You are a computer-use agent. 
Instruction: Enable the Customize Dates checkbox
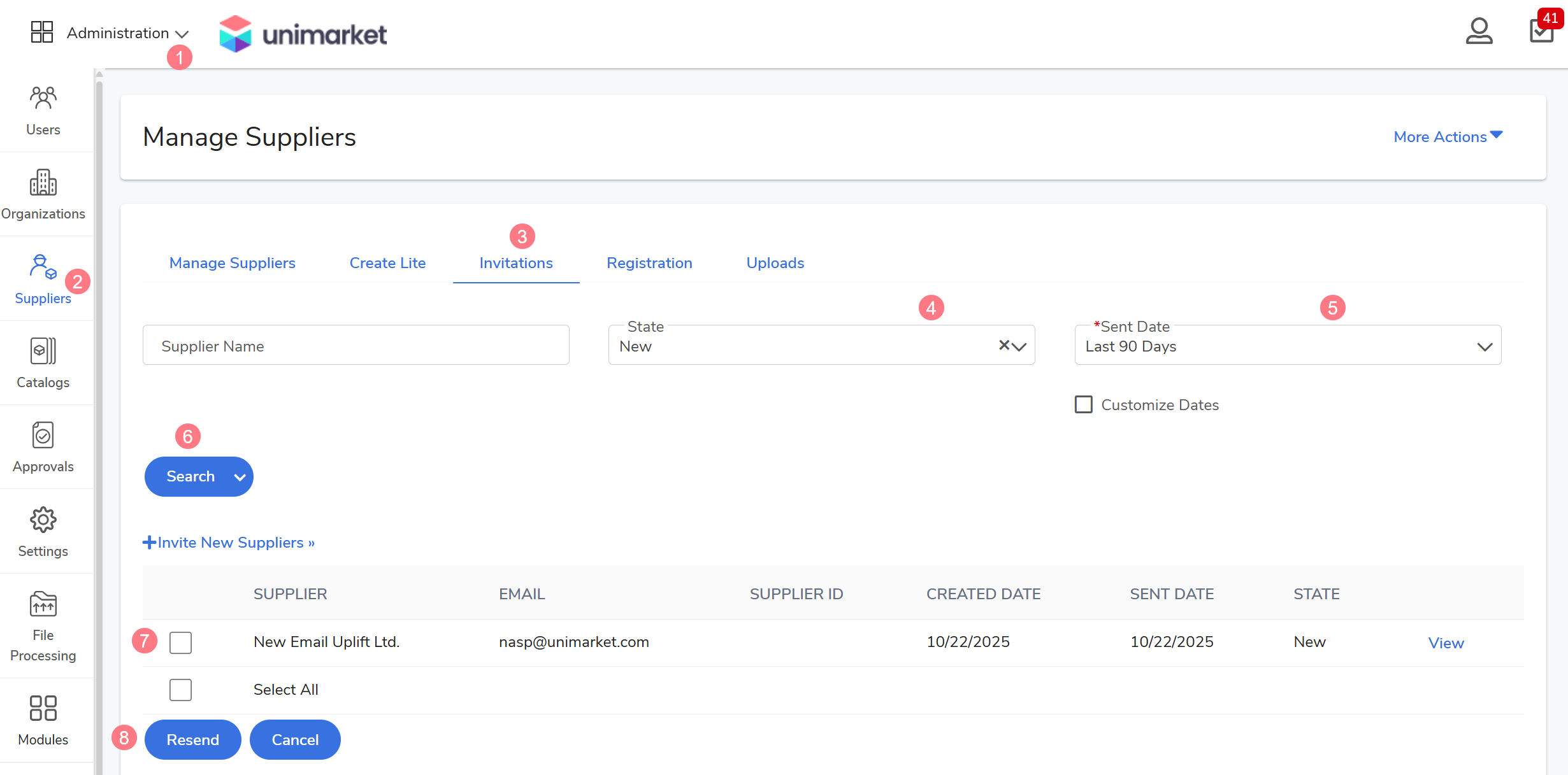point(1083,405)
